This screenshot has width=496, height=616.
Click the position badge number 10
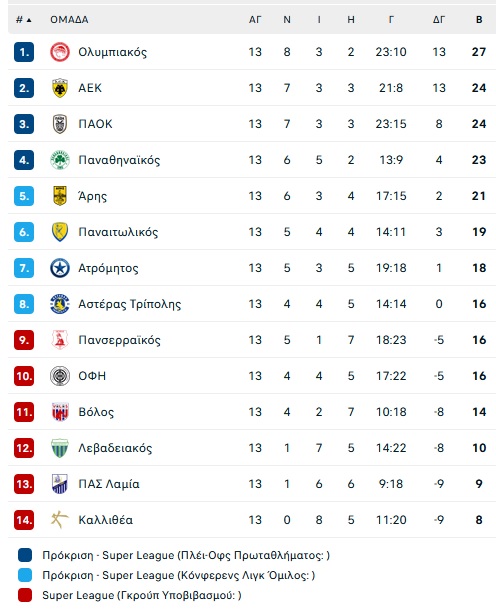(24, 376)
